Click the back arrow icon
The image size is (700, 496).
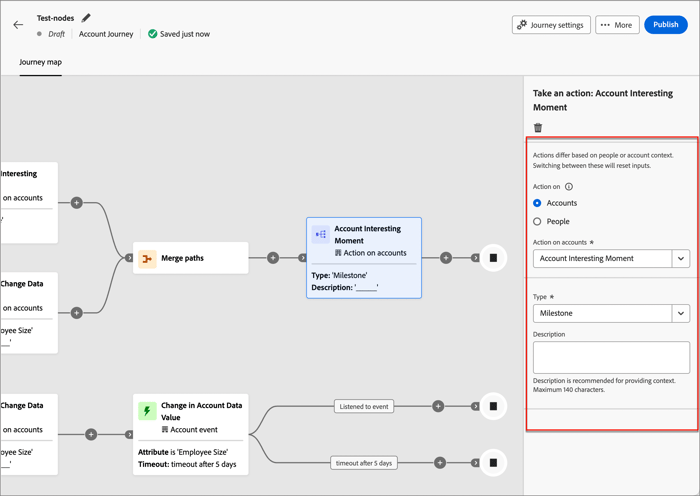point(18,25)
